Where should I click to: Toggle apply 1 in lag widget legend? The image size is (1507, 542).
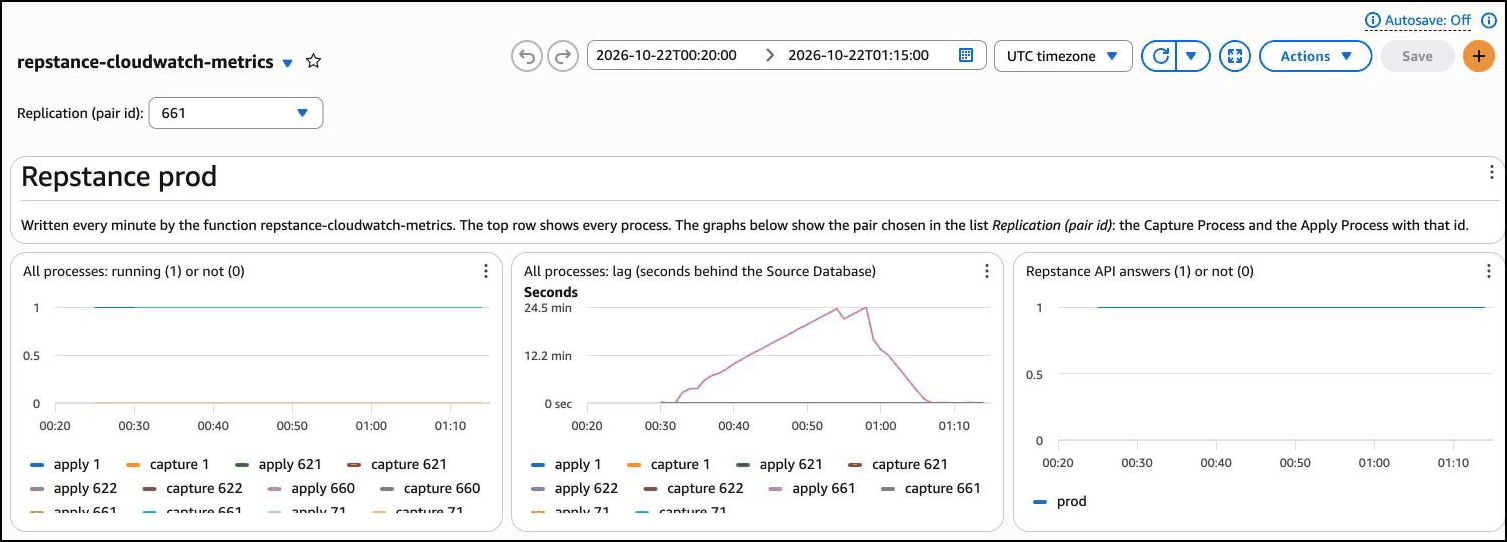pos(566,464)
